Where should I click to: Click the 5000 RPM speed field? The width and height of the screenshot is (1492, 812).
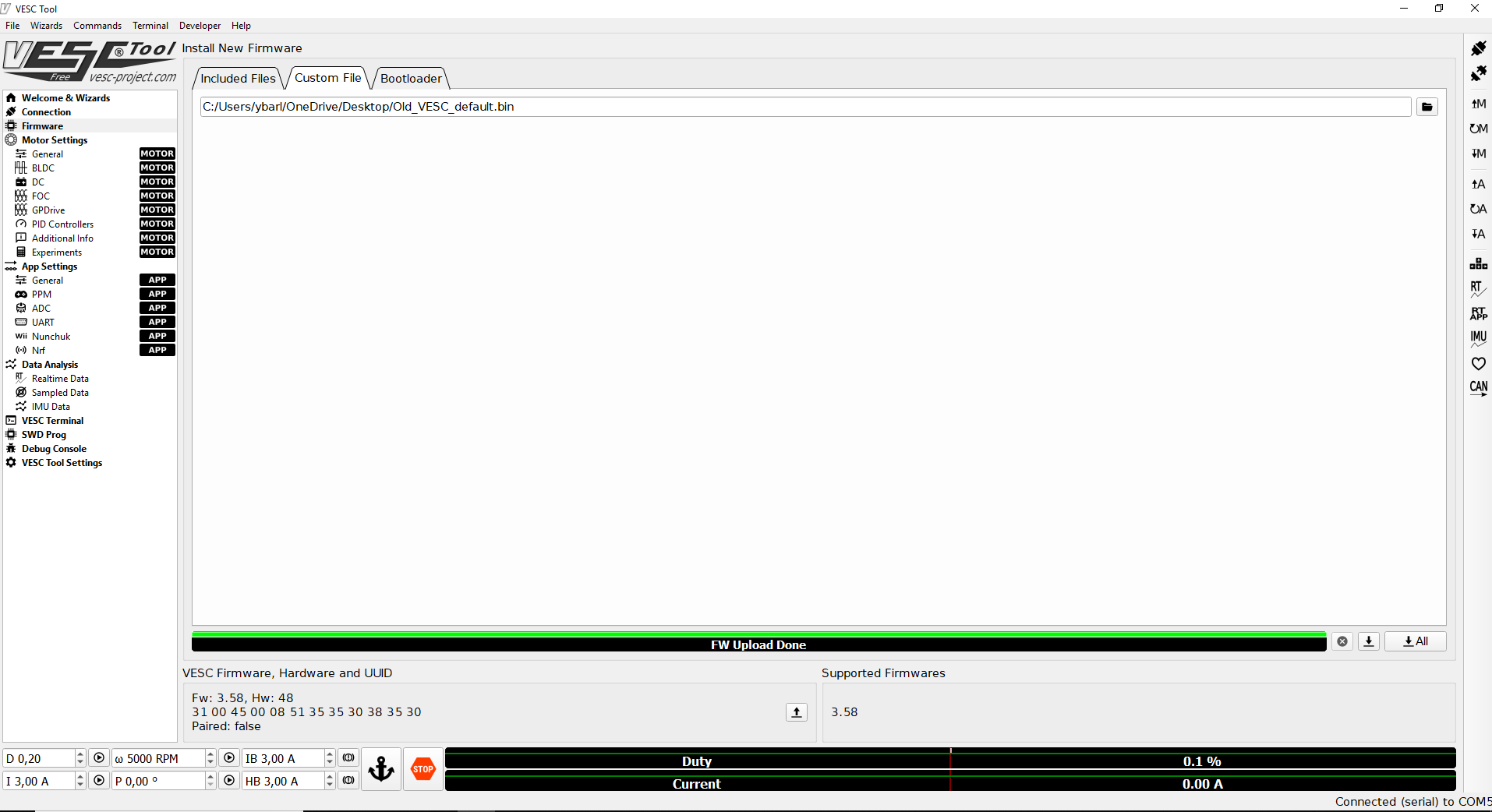159,758
